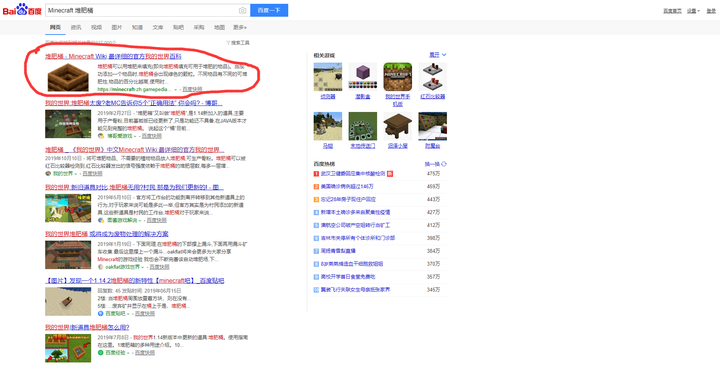
Task: Click the enchanting table bookshelf image
Action: click(433, 126)
